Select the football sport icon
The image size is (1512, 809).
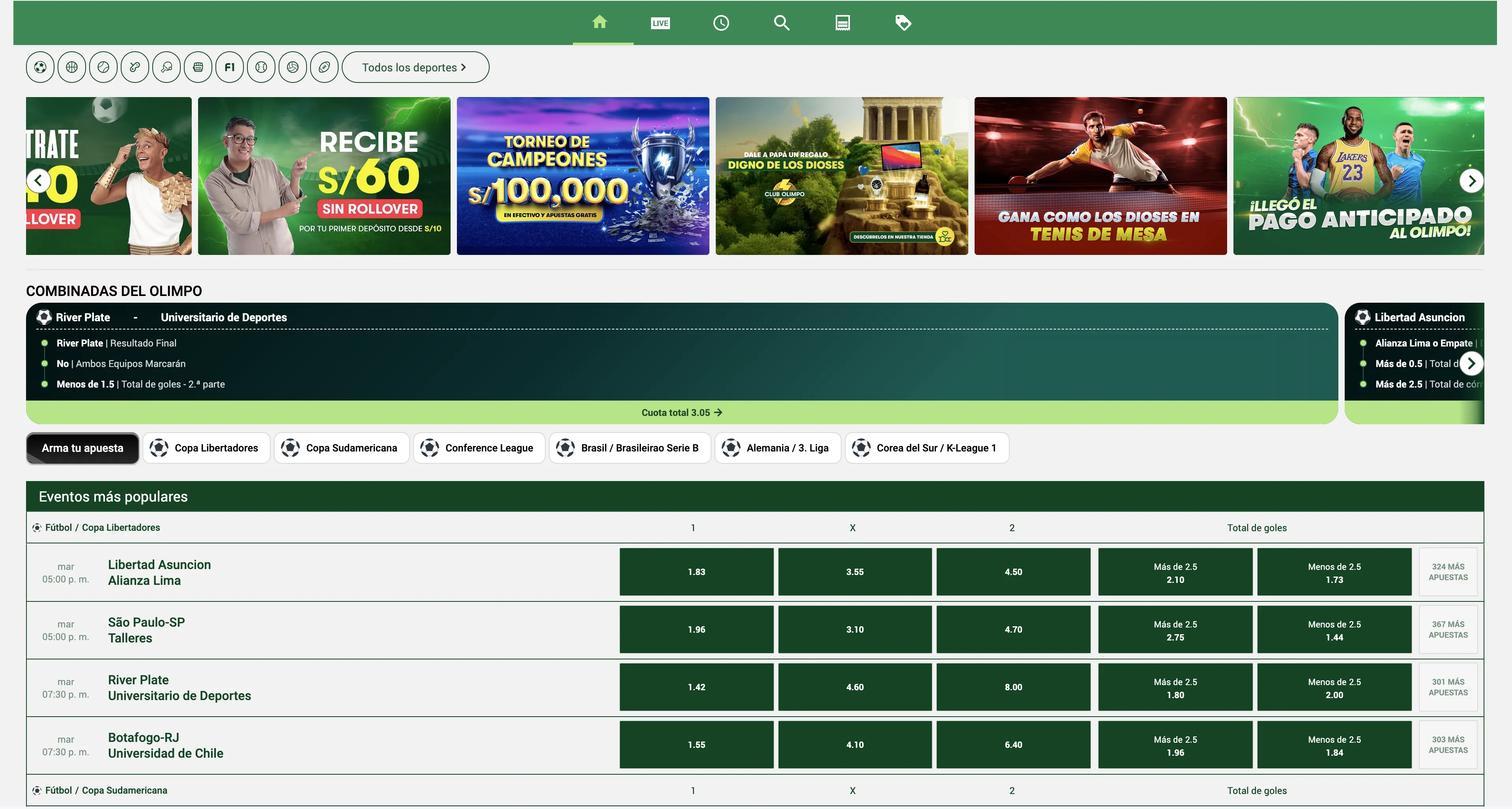coord(40,67)
